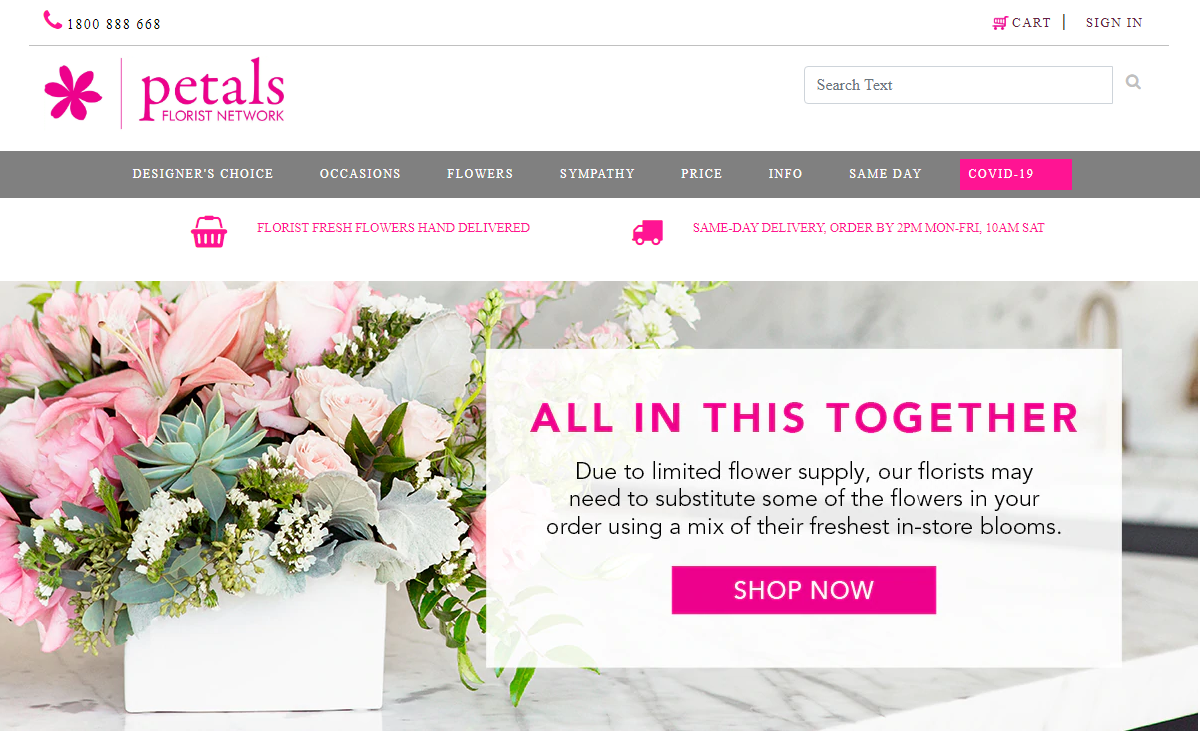
Task: Click into the Search Text field
Action: 958,85
